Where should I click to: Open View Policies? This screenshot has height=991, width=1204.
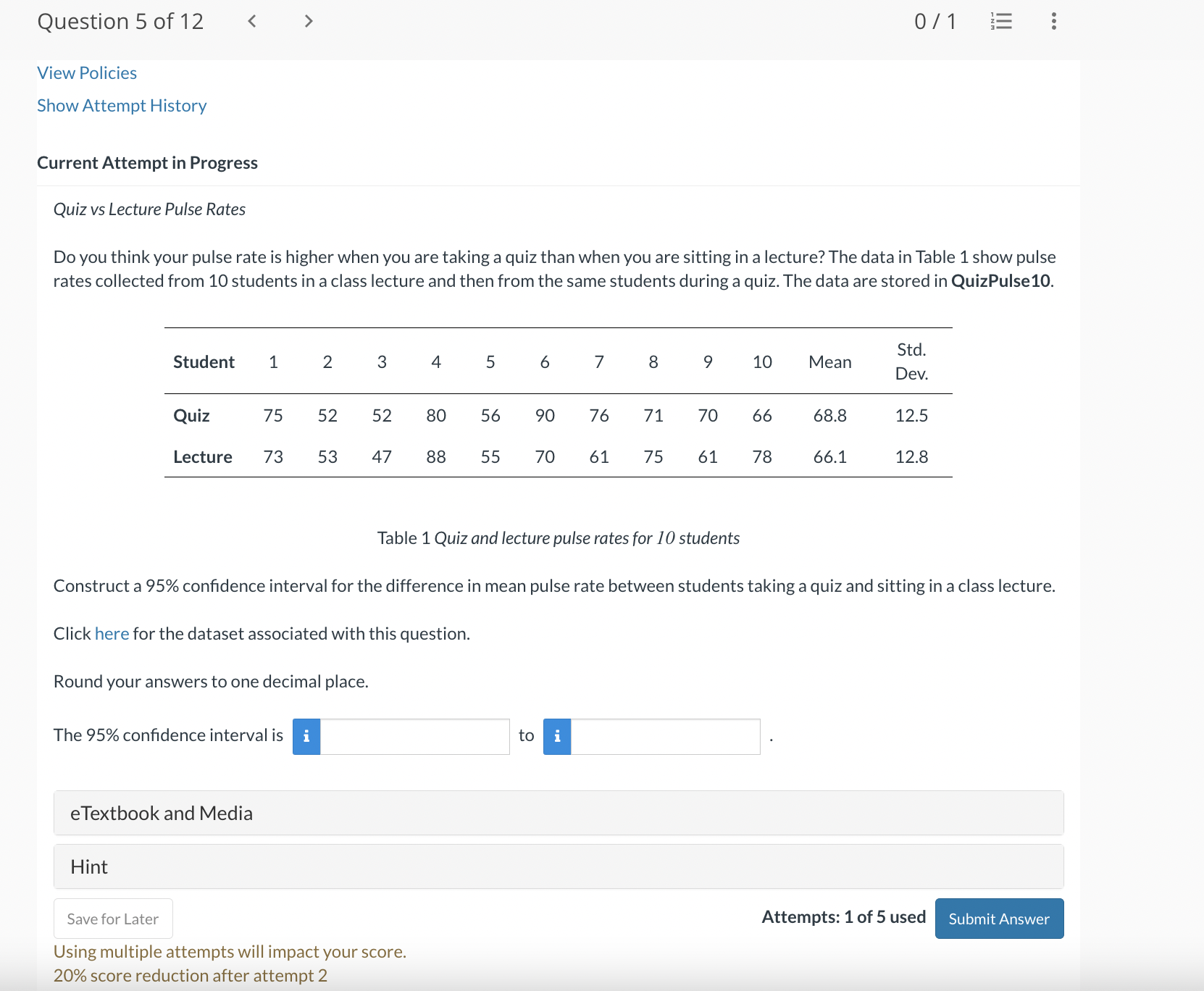(x=86, y=72)
